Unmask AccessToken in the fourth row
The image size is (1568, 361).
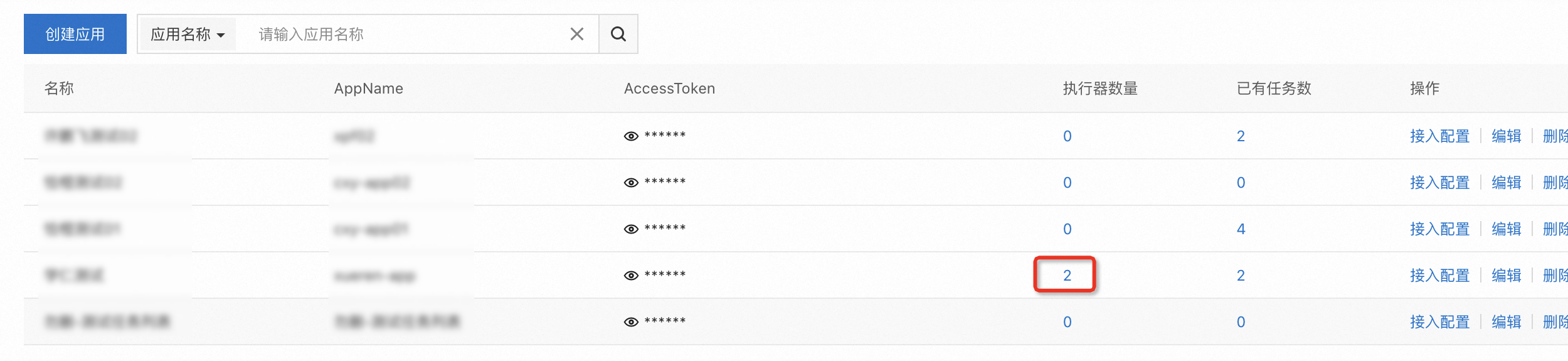[x=631, y=276]
